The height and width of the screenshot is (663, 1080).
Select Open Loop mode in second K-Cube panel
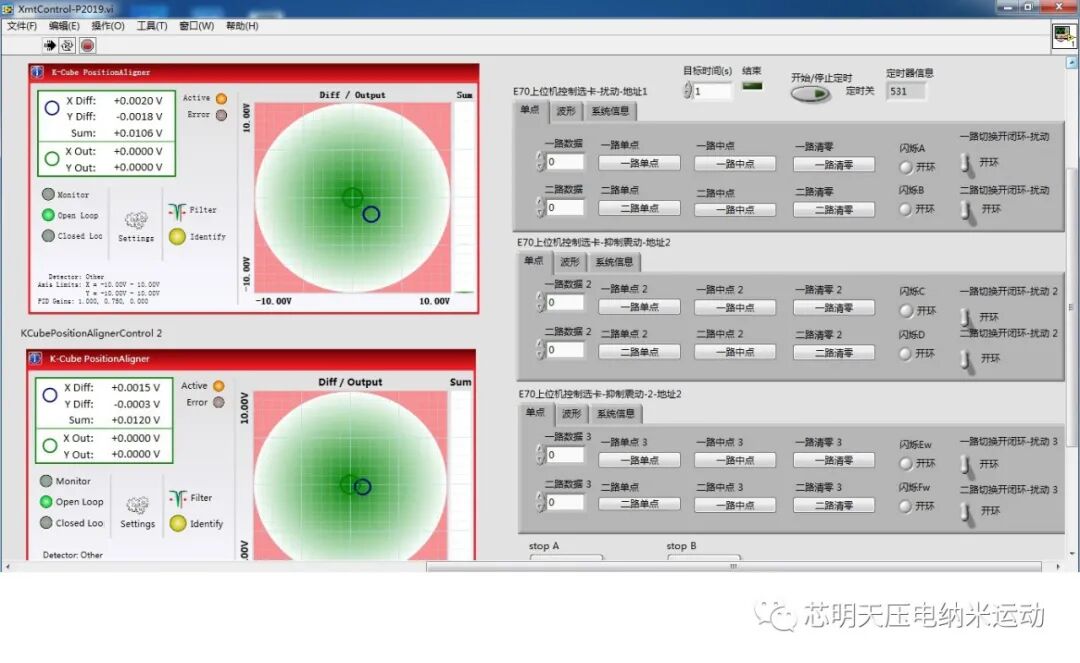pos(46,501)
